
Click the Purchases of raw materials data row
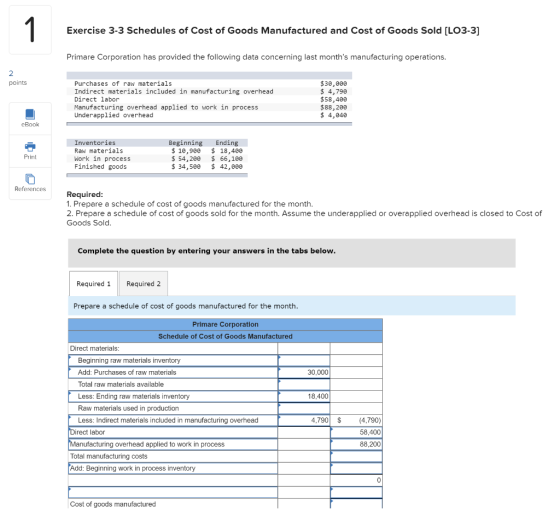[x=209, y=84]
